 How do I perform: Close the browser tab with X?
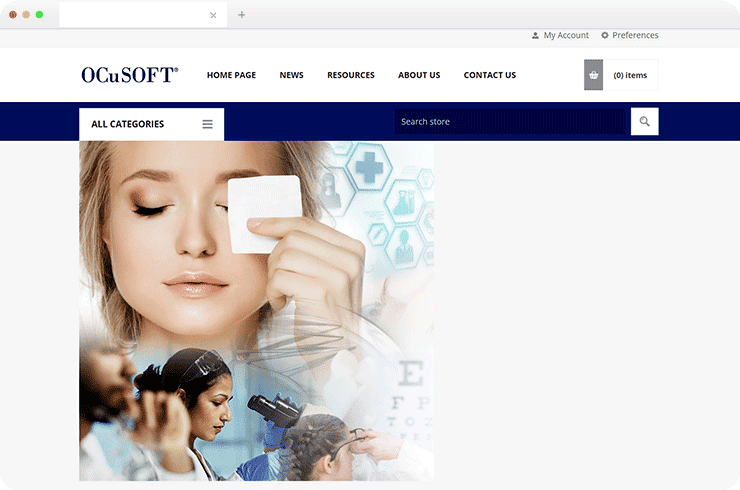pos(213,15)
